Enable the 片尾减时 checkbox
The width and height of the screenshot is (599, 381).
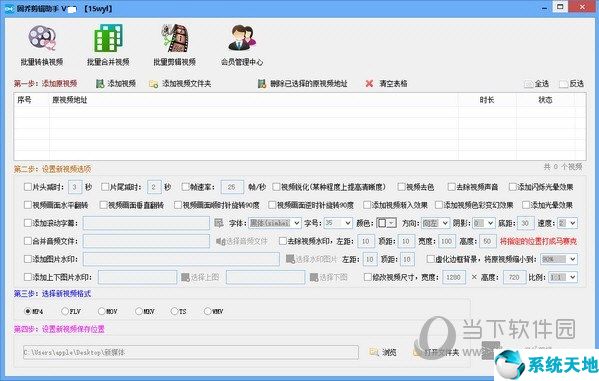105,187
